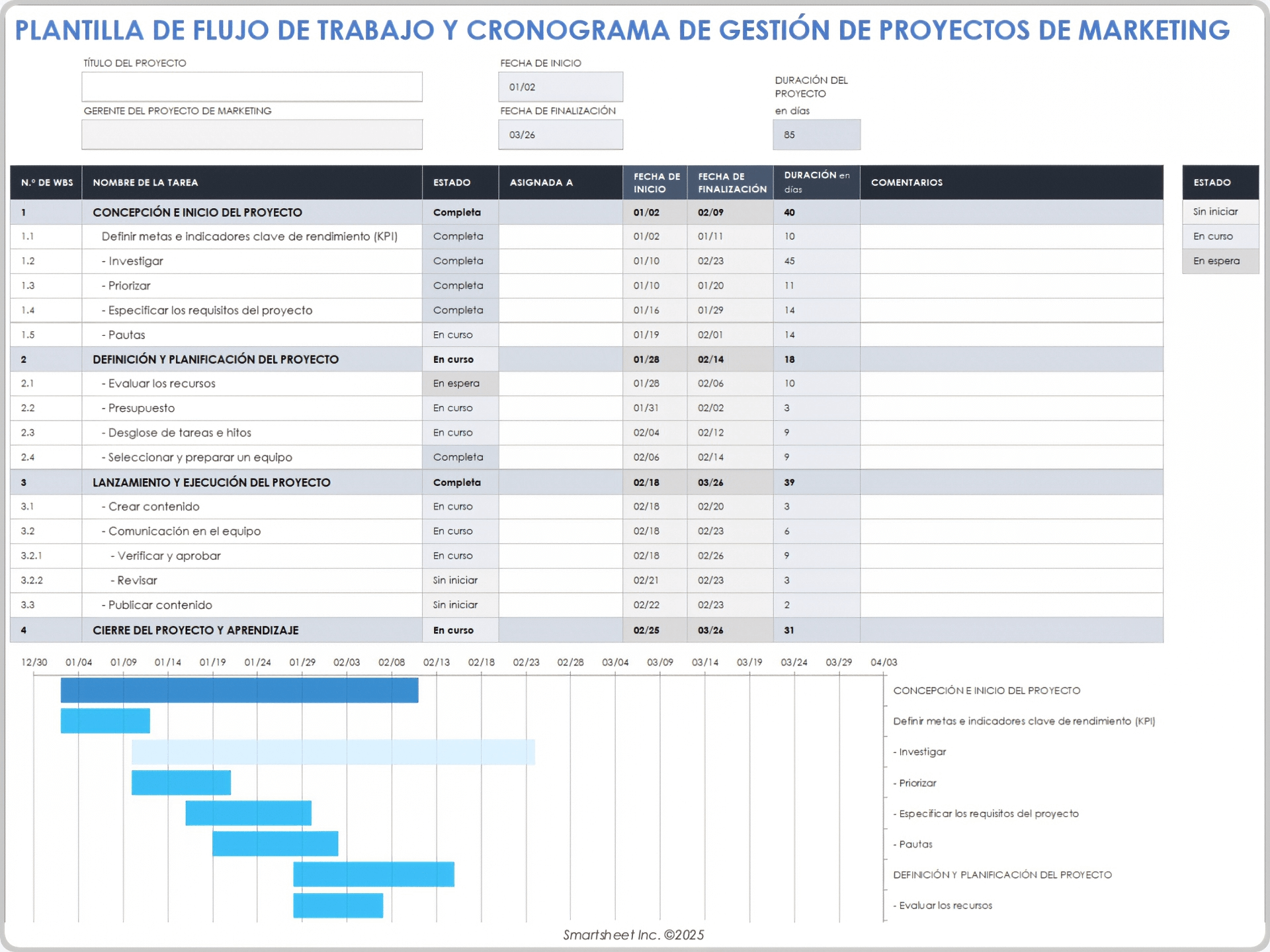This screenshot has width=1270, height=952.
Task: Open the status cell for Publicar contenido
Action: coord(460,605)
